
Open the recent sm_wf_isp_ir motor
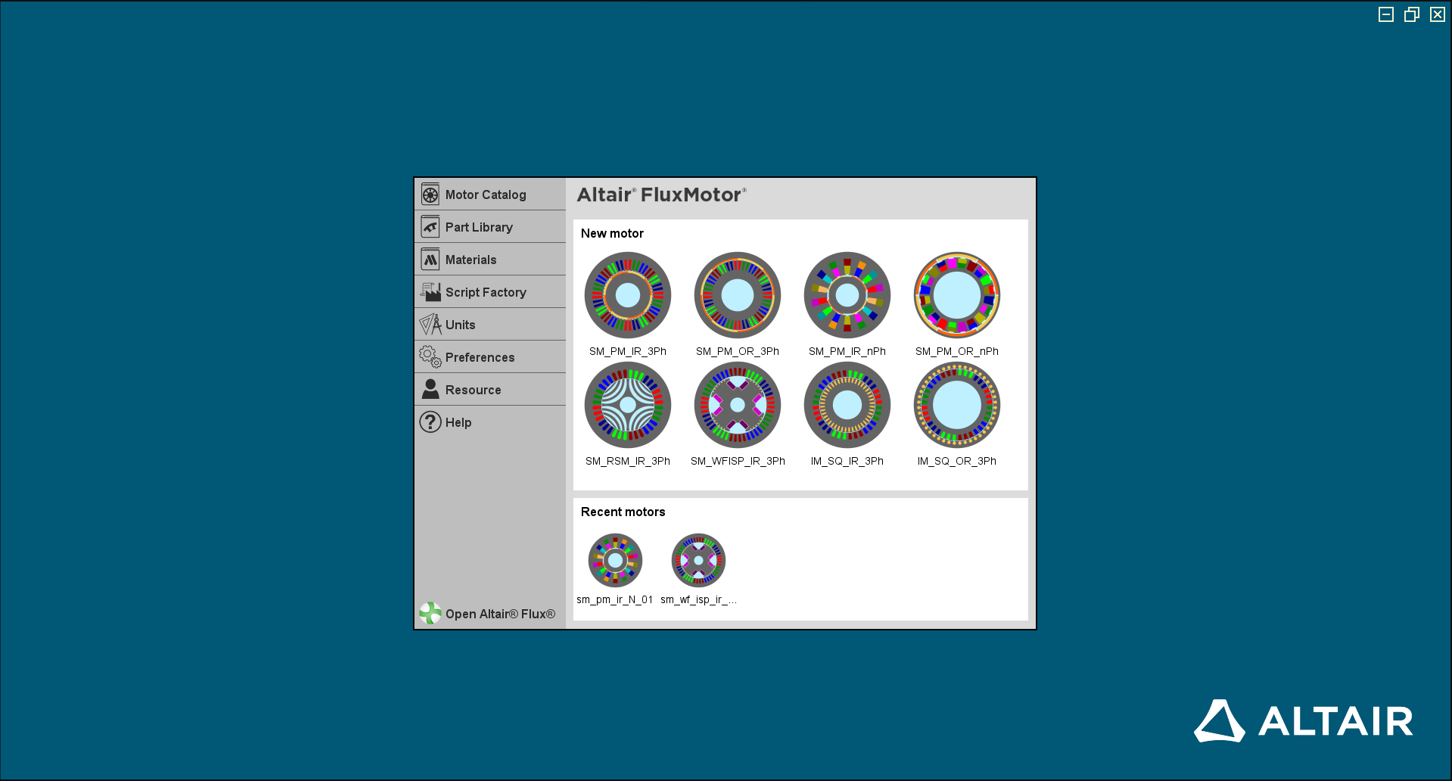coord(698,561)
